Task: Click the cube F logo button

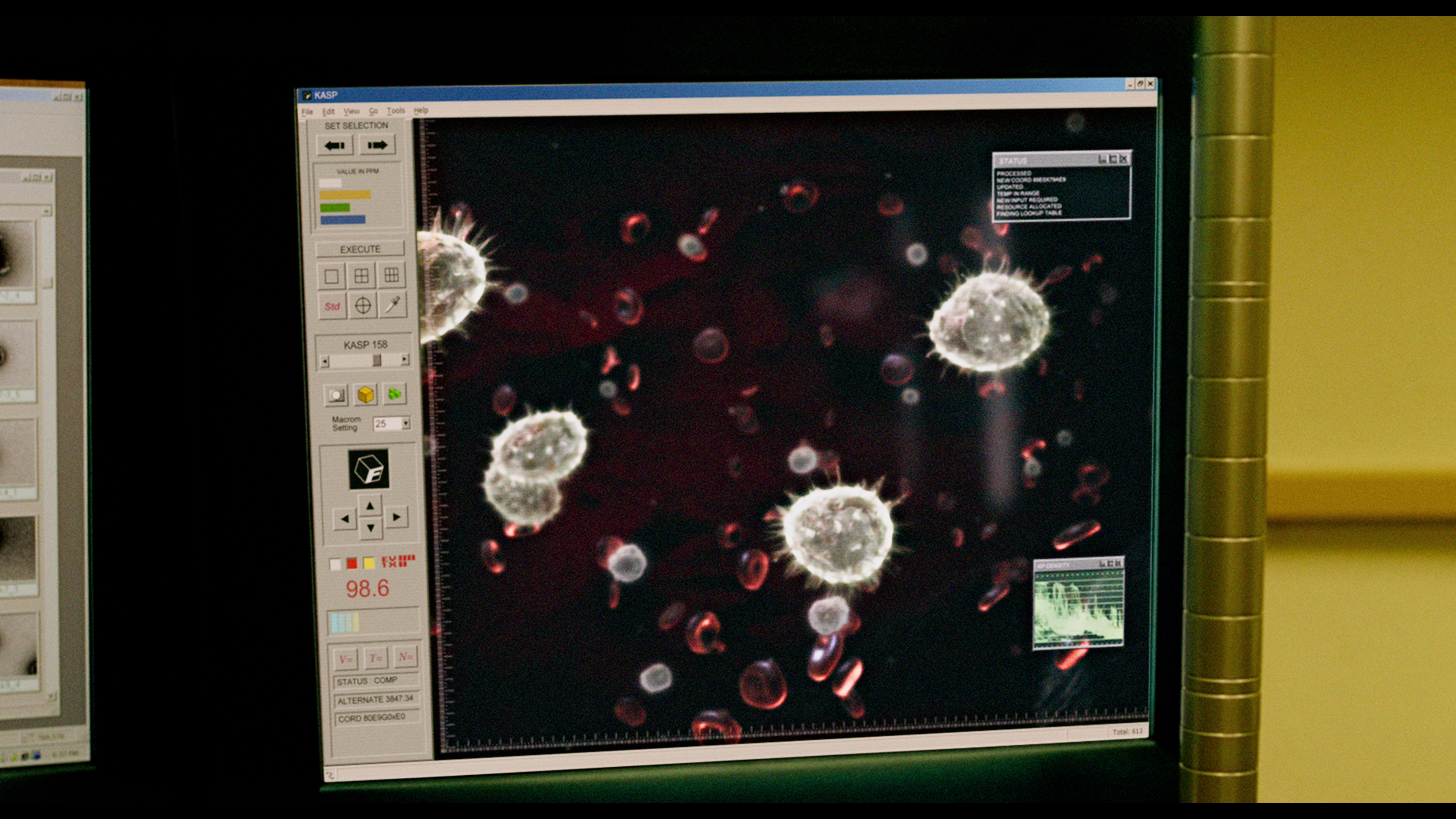Action: click(369, 469)
